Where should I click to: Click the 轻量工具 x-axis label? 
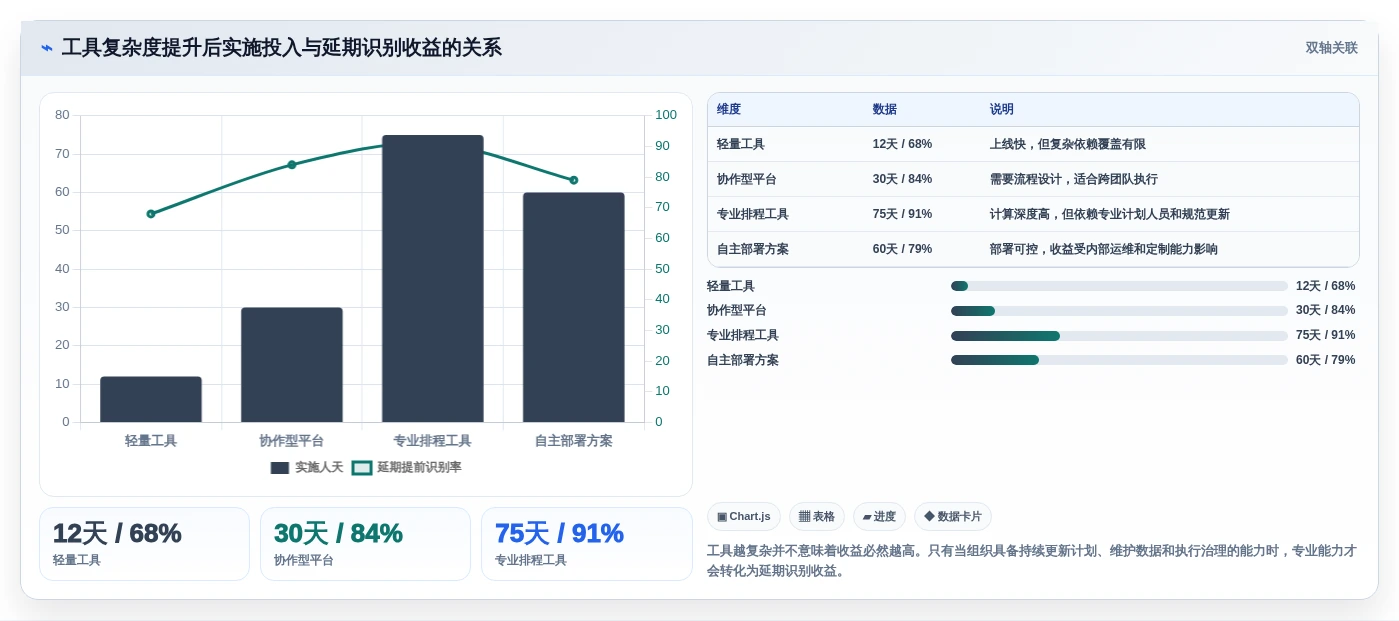pos(151,441)
